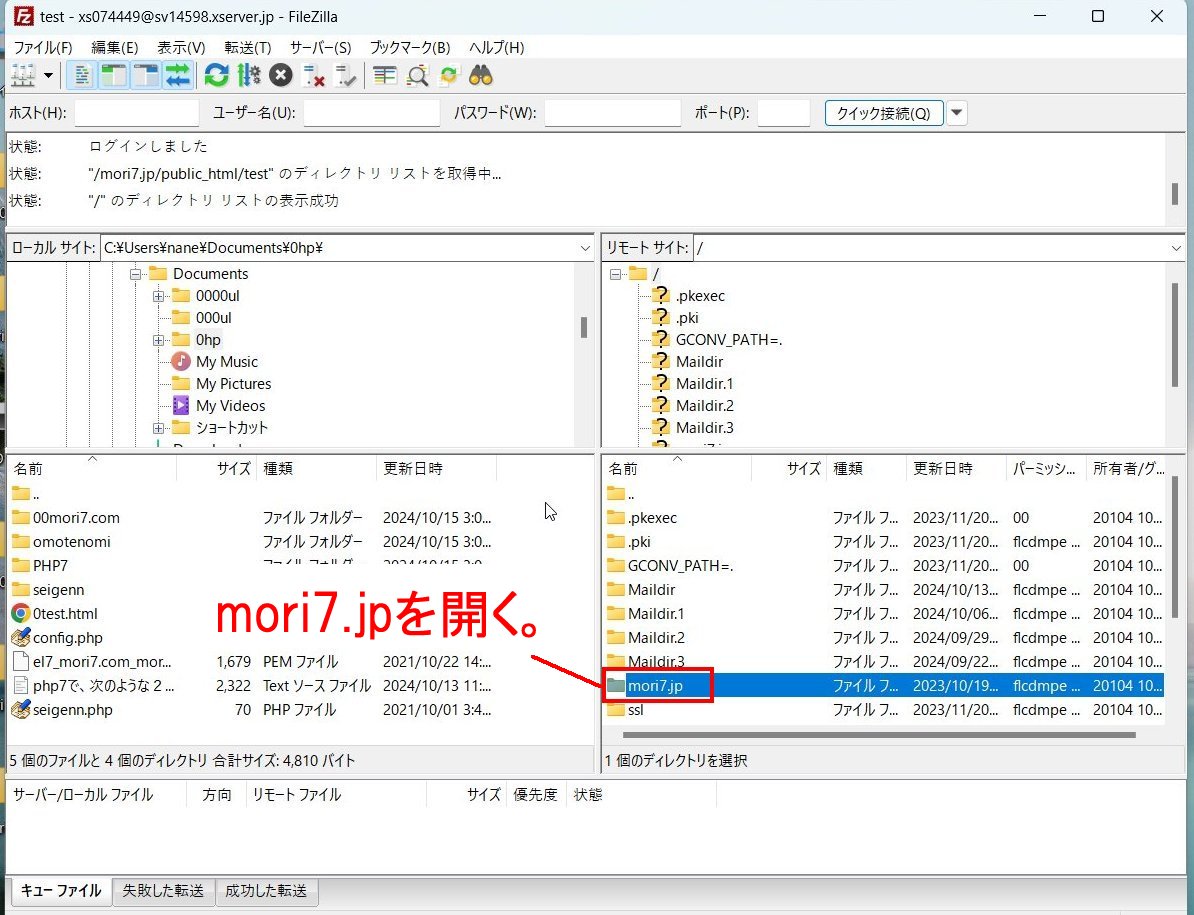This screenshot has width=1194, height=915.
Task: Toggle transfer queue display toolbar icon
Action: [177, 75]
